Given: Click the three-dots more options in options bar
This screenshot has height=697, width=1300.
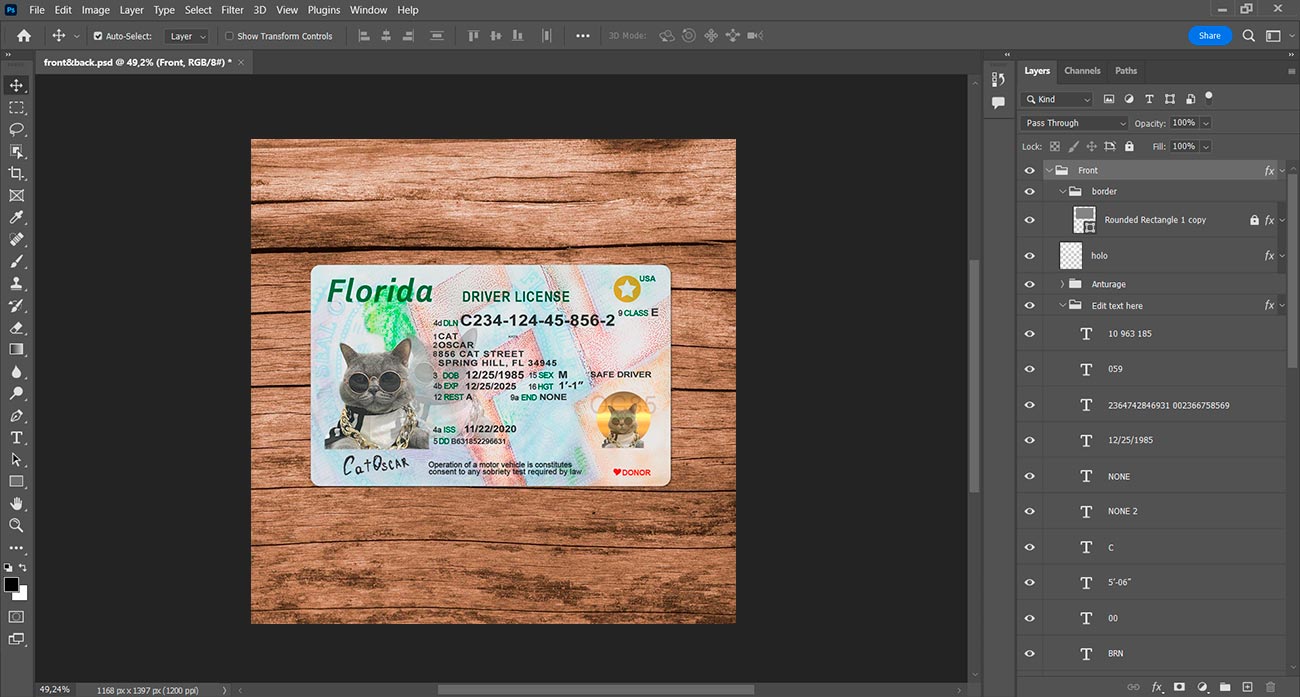Looking at the screenshot, I should [583, 36].
